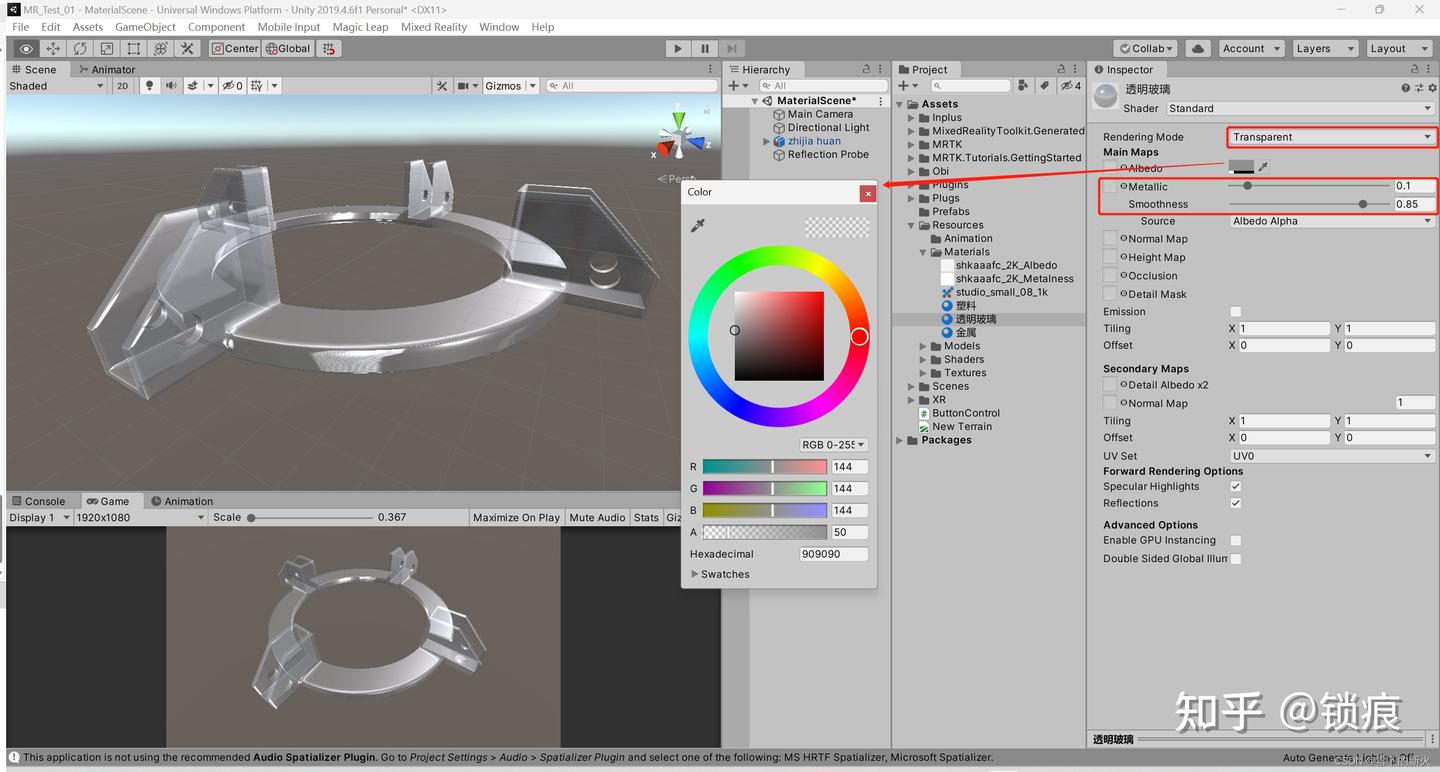Toggle Mute Audio in Game view
Image resolution: width=1440 pixels, height=772 pixels.
(x=597, y=517)
